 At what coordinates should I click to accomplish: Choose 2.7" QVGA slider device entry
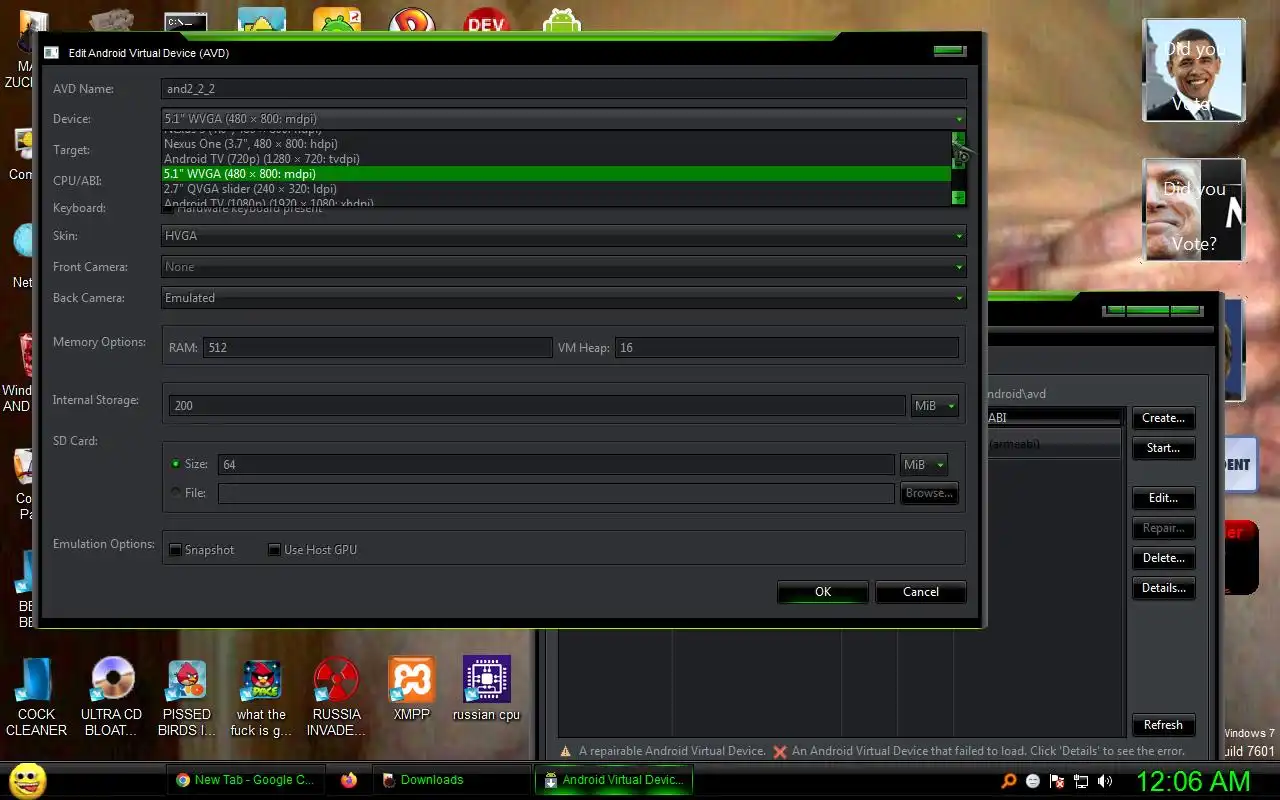point(557,189)
